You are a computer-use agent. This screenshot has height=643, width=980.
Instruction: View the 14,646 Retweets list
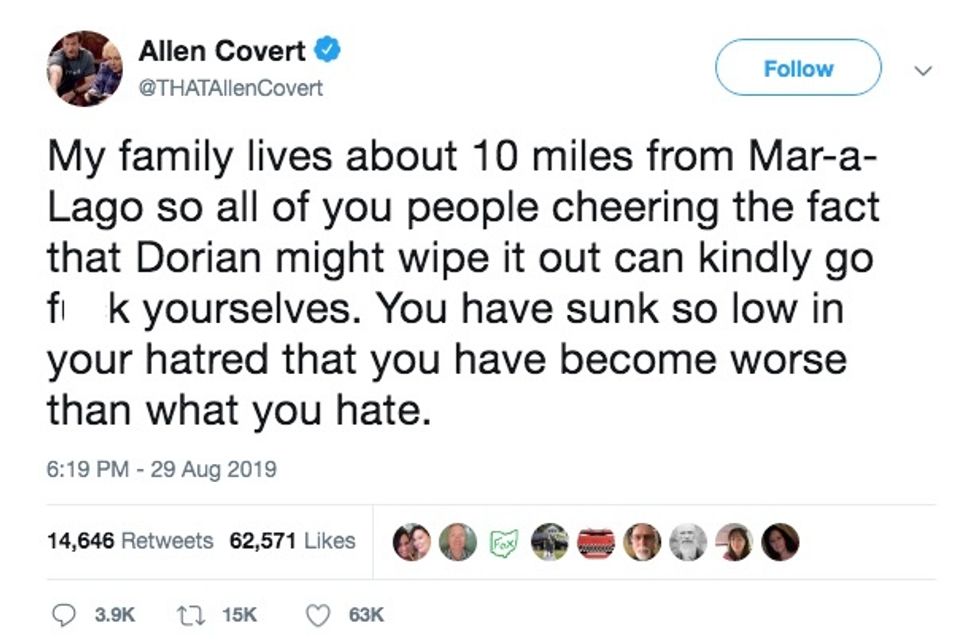[x=130, y=541]
